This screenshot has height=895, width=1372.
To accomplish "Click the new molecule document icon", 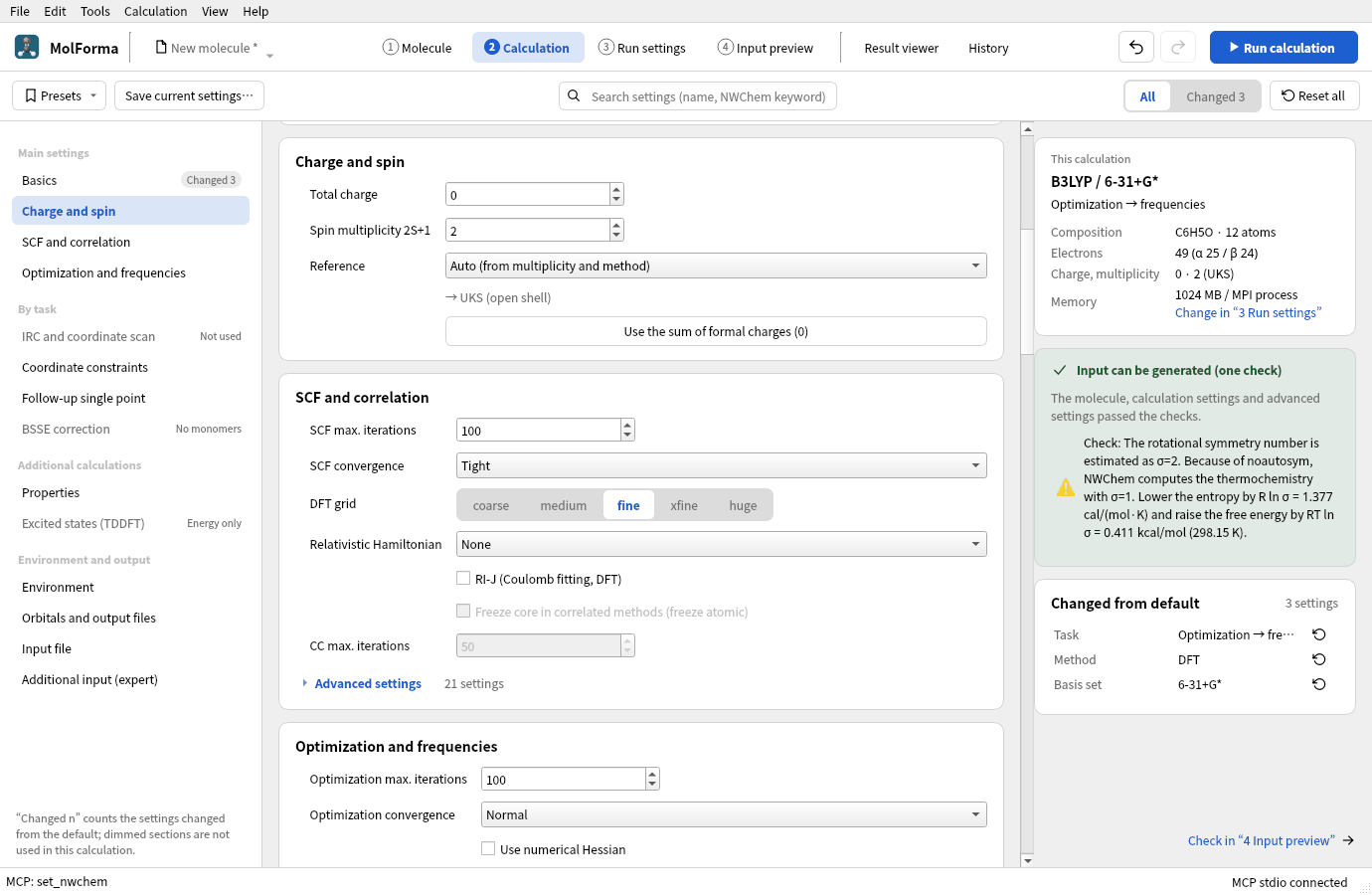I will (x=161, y=48).
